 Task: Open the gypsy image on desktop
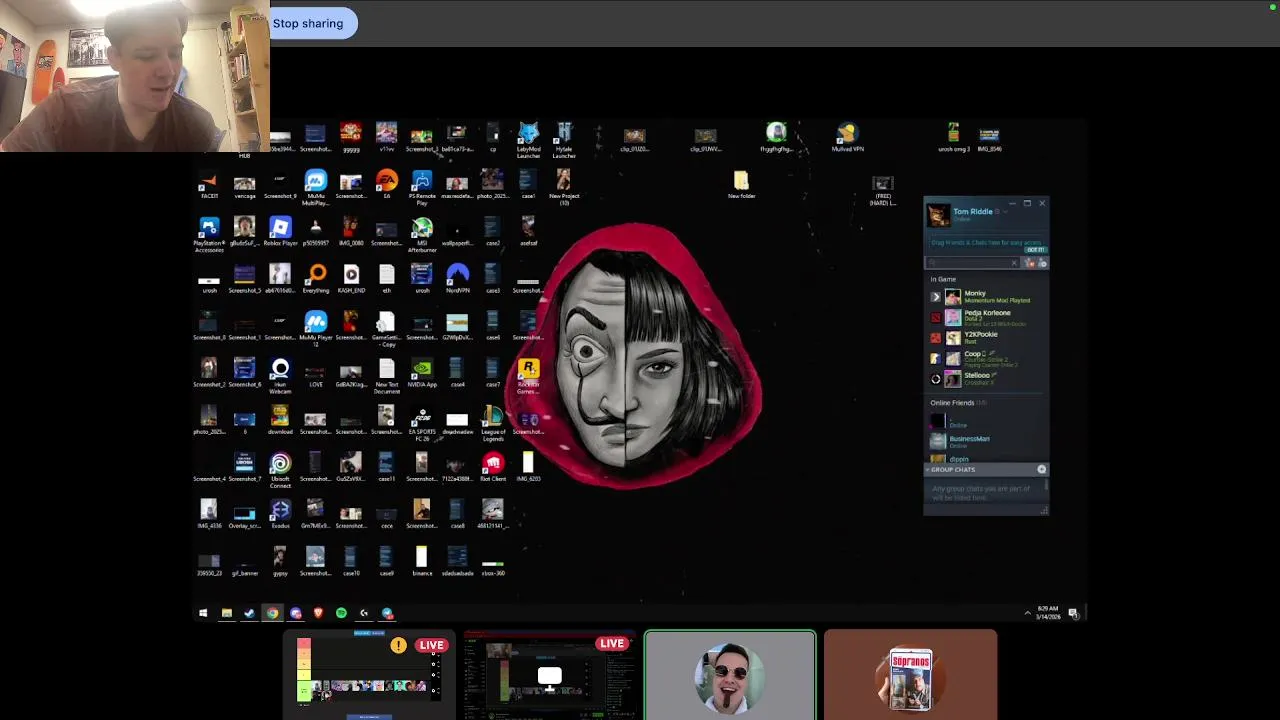click(x=280, y=561)
